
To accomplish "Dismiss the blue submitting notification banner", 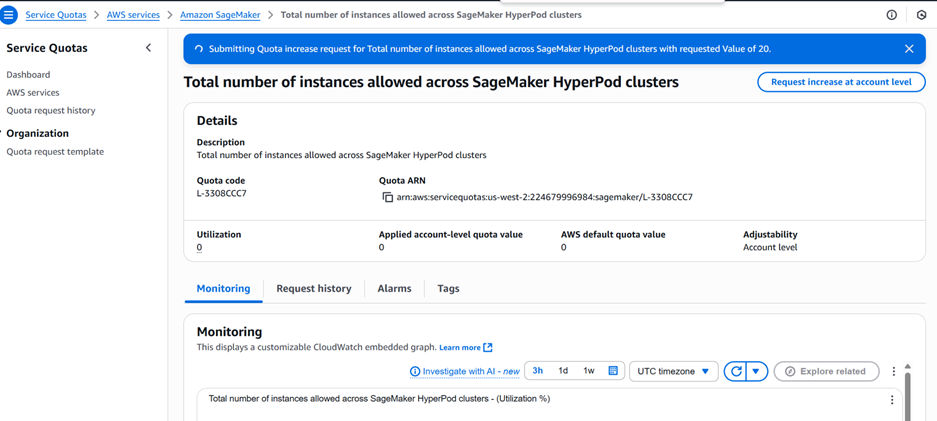I will (x=909, y=49).
